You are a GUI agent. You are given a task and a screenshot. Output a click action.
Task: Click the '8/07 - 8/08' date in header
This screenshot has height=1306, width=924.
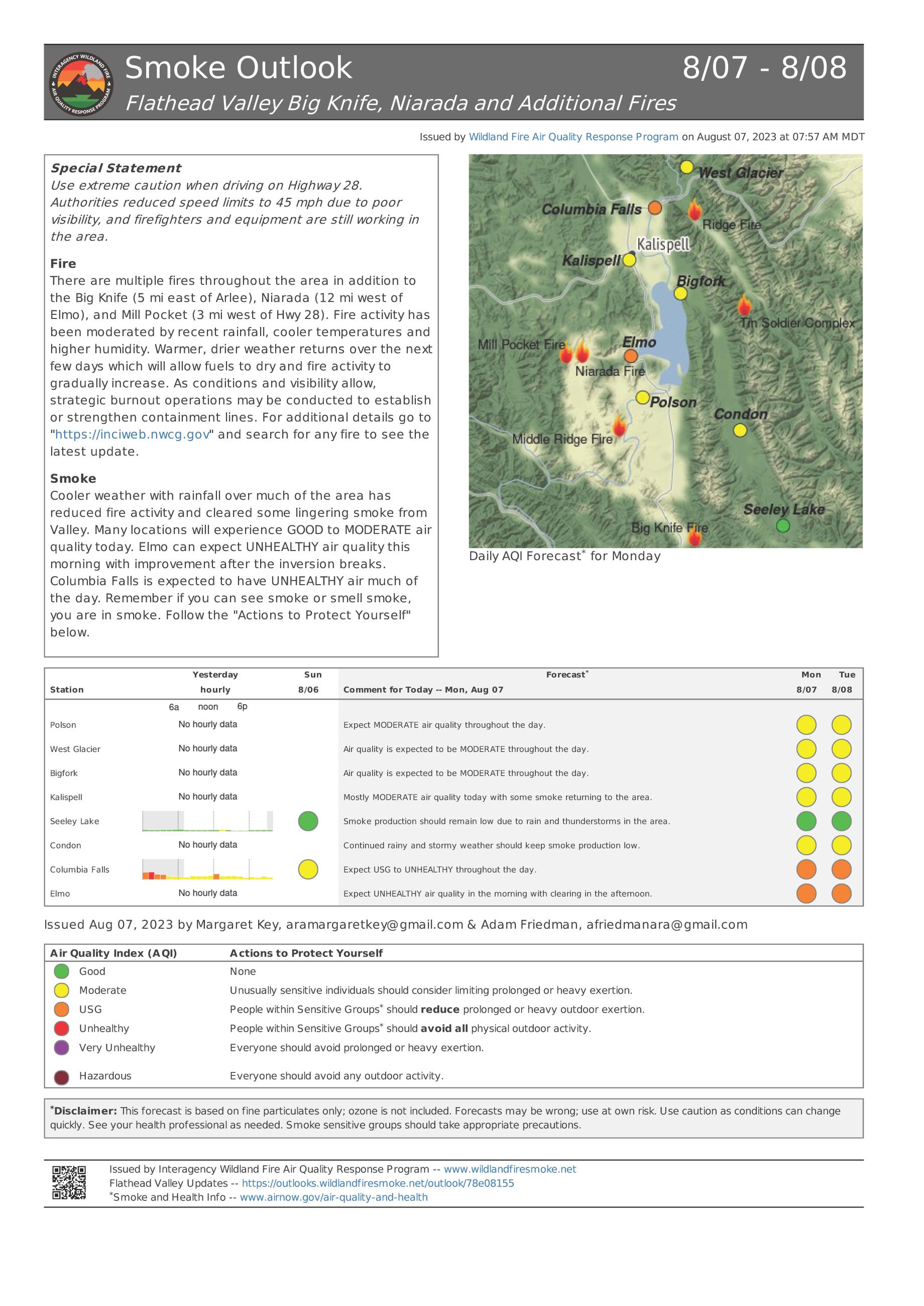coord(765,67)
